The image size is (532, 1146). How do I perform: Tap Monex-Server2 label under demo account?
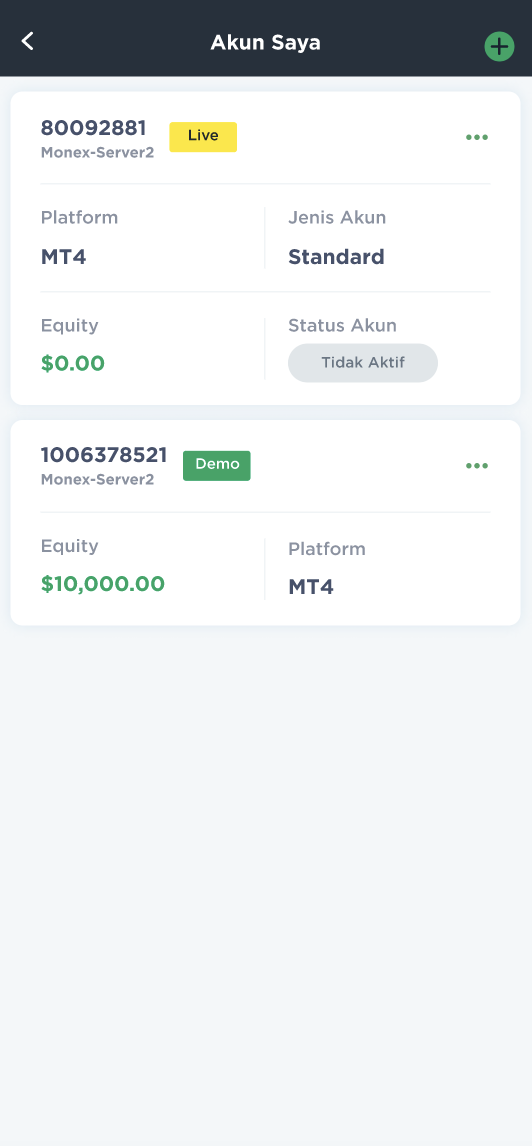[x=97, y=480]
